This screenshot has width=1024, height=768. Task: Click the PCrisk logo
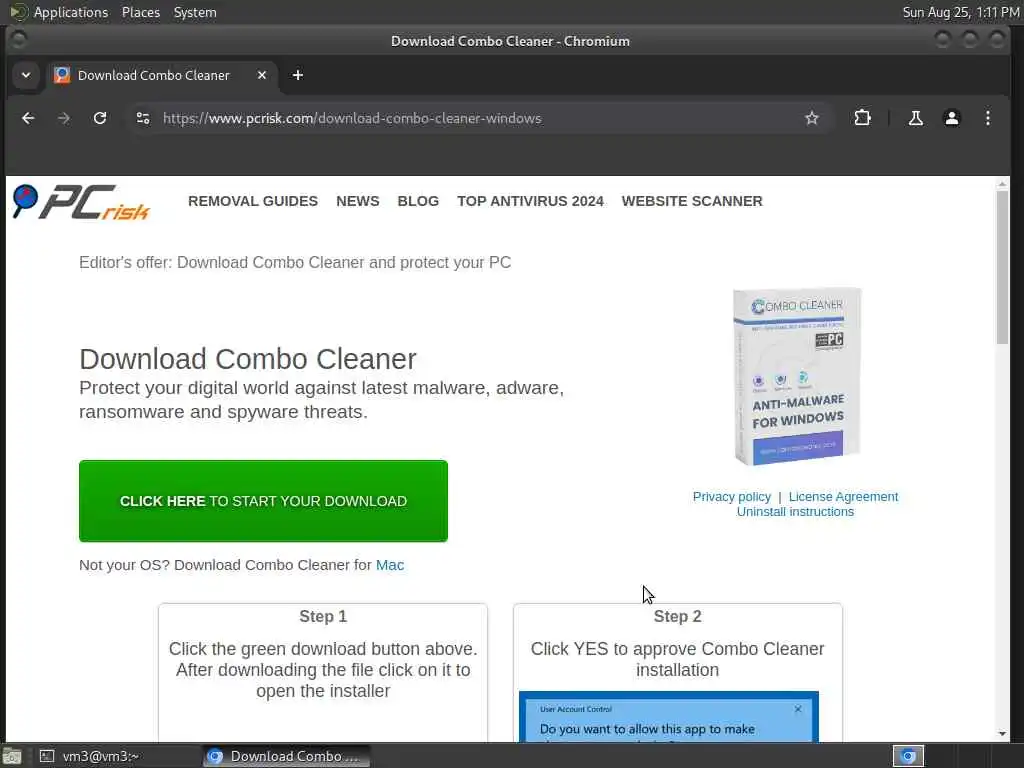tap(82, 202)
